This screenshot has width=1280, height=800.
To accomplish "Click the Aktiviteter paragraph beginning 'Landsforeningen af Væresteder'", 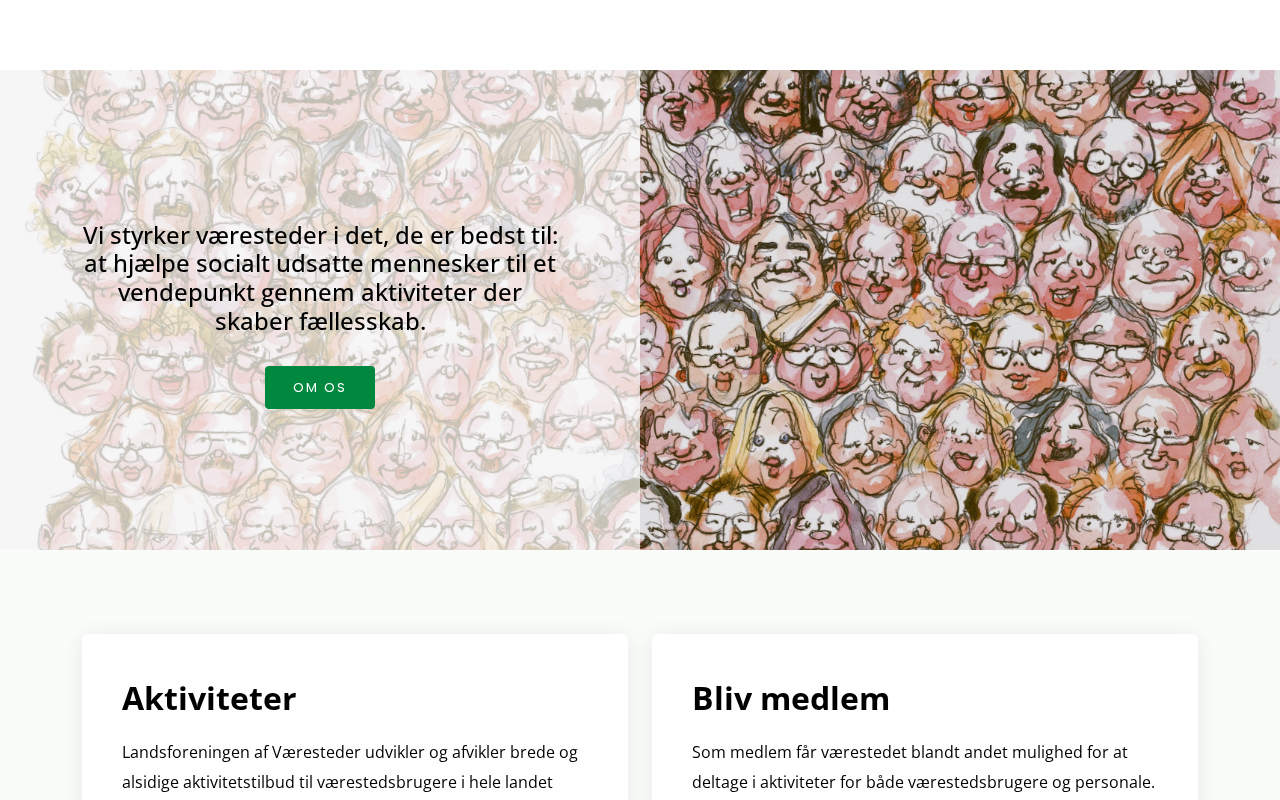I will click(x=350, y=767).
